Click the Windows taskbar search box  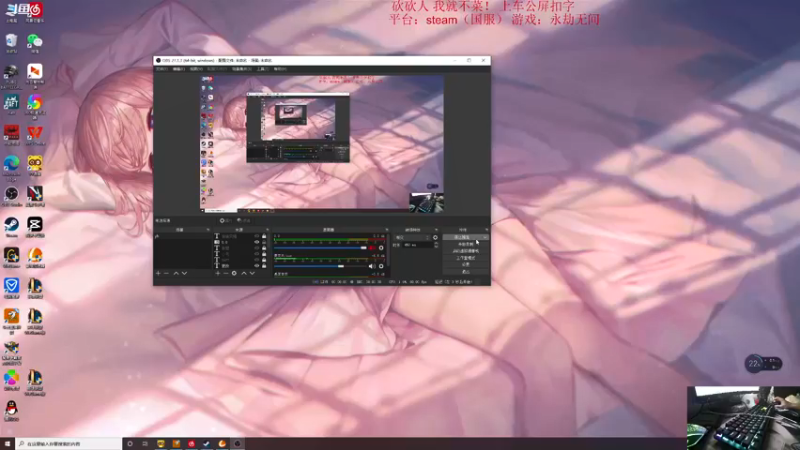pyautogui.click(x=68, y=444)
